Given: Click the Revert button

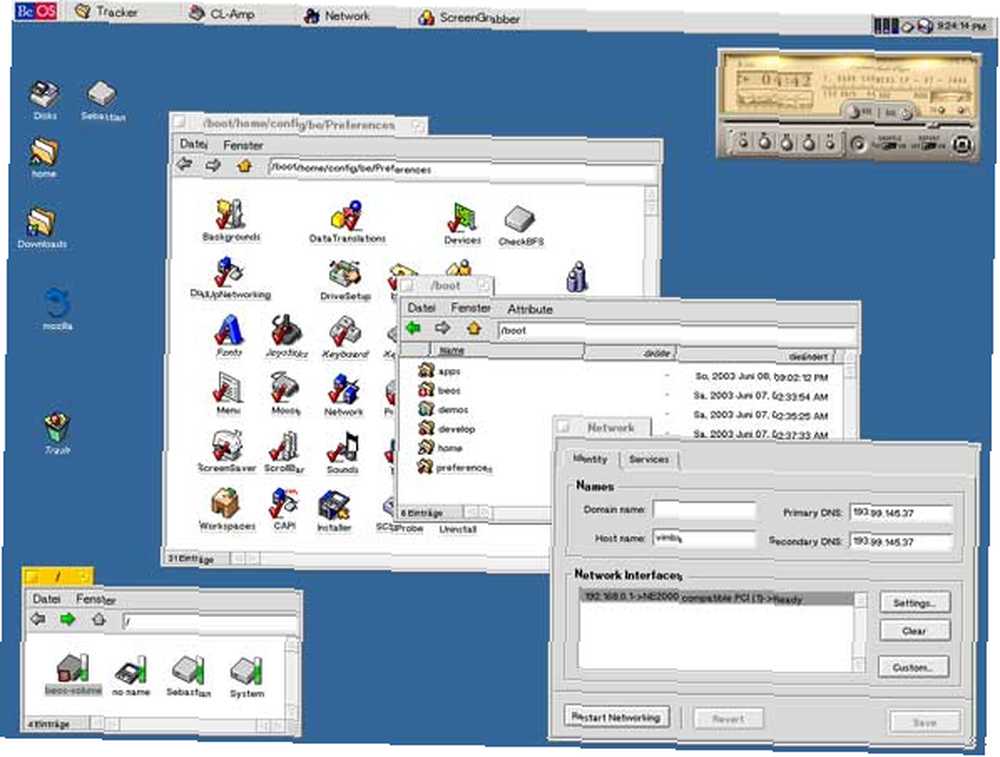Looking at the screenshot, I should coord(728,719).
